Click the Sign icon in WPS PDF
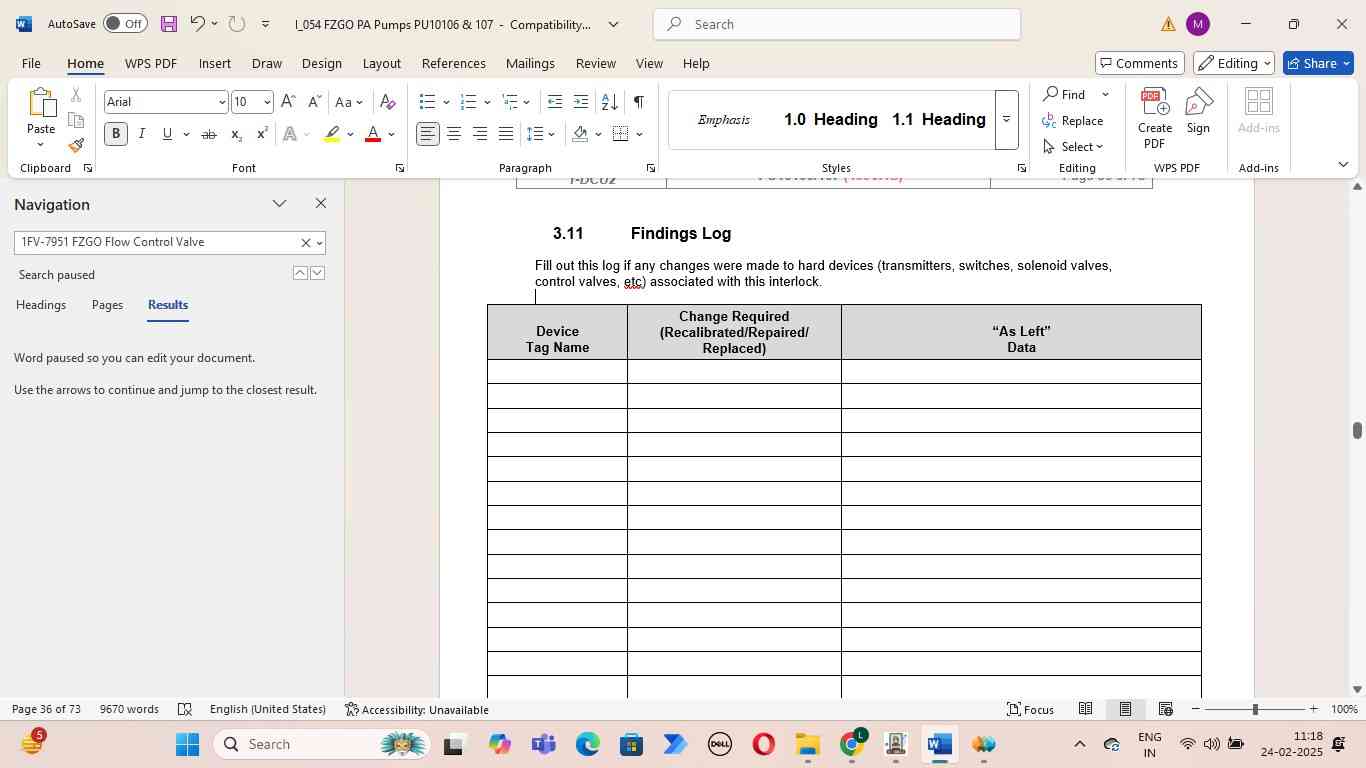The image size is (1366, 768). [x=1198, y=112]
